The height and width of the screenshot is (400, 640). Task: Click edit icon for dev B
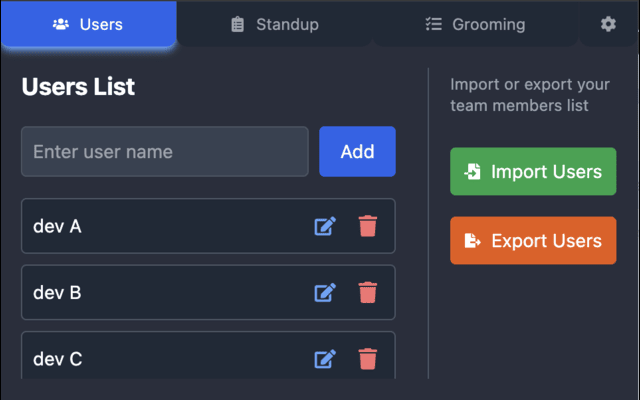325,292
